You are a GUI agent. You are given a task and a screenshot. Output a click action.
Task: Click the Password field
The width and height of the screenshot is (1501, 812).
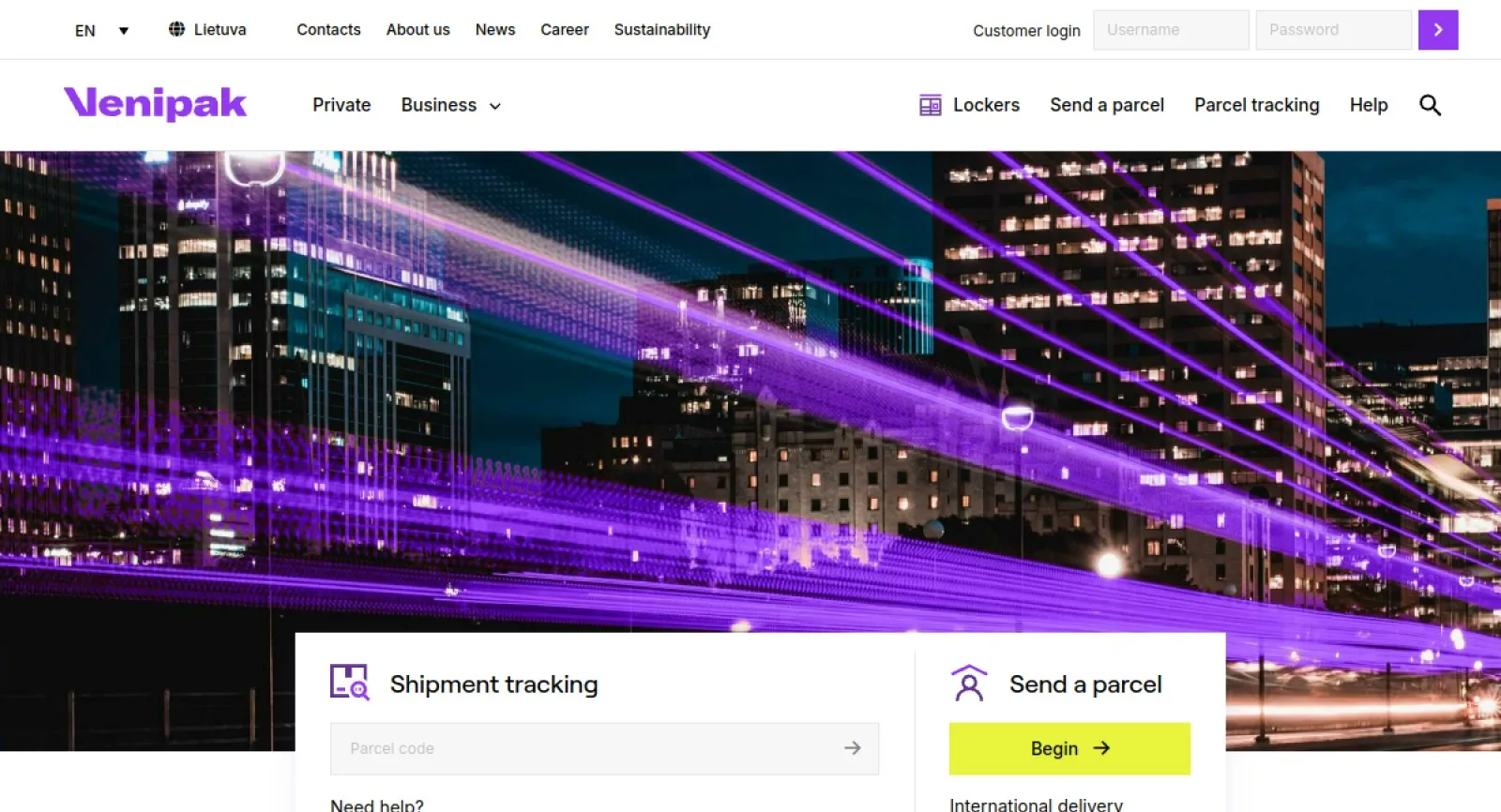coord(1332,30)
